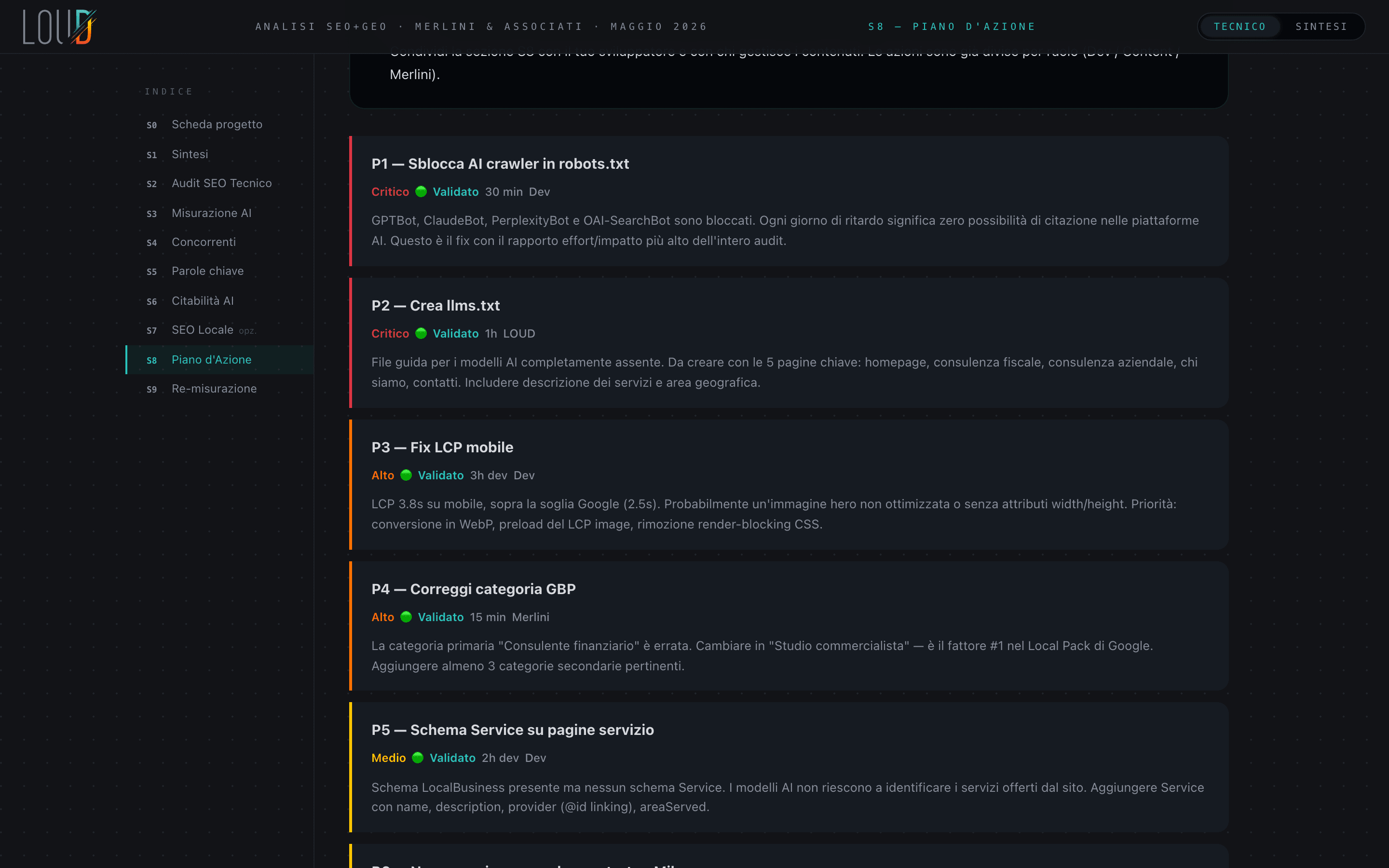
Task: Click the P1 description about GPTBot
Action: point(785,231)
